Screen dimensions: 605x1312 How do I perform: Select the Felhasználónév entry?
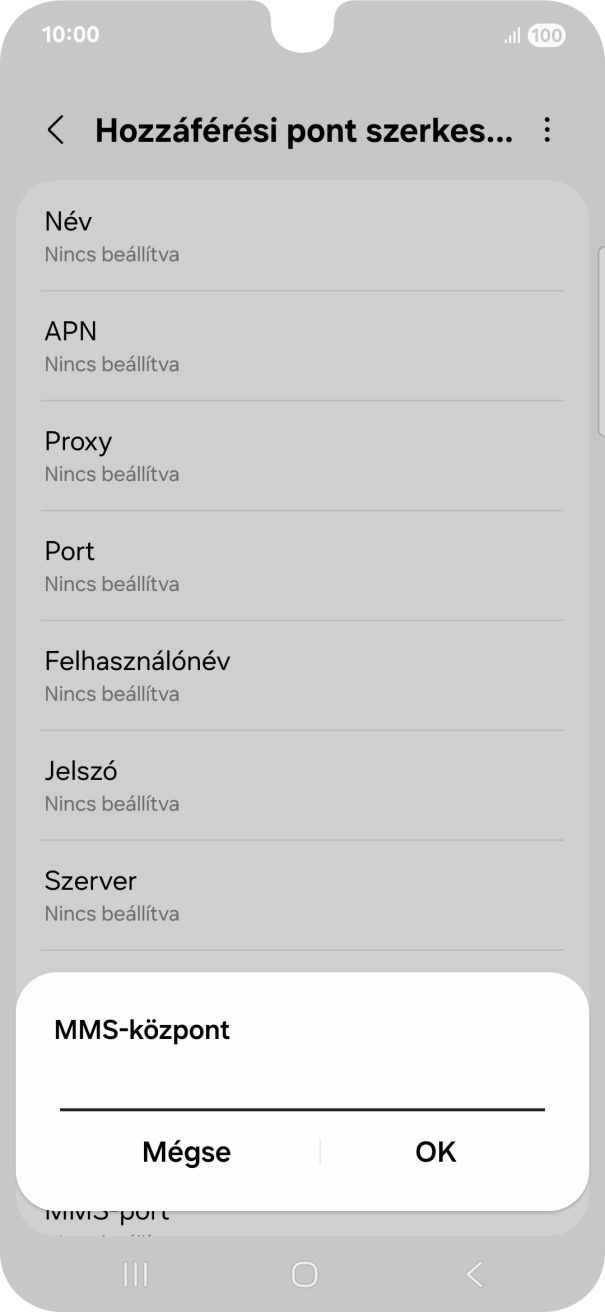300,675
